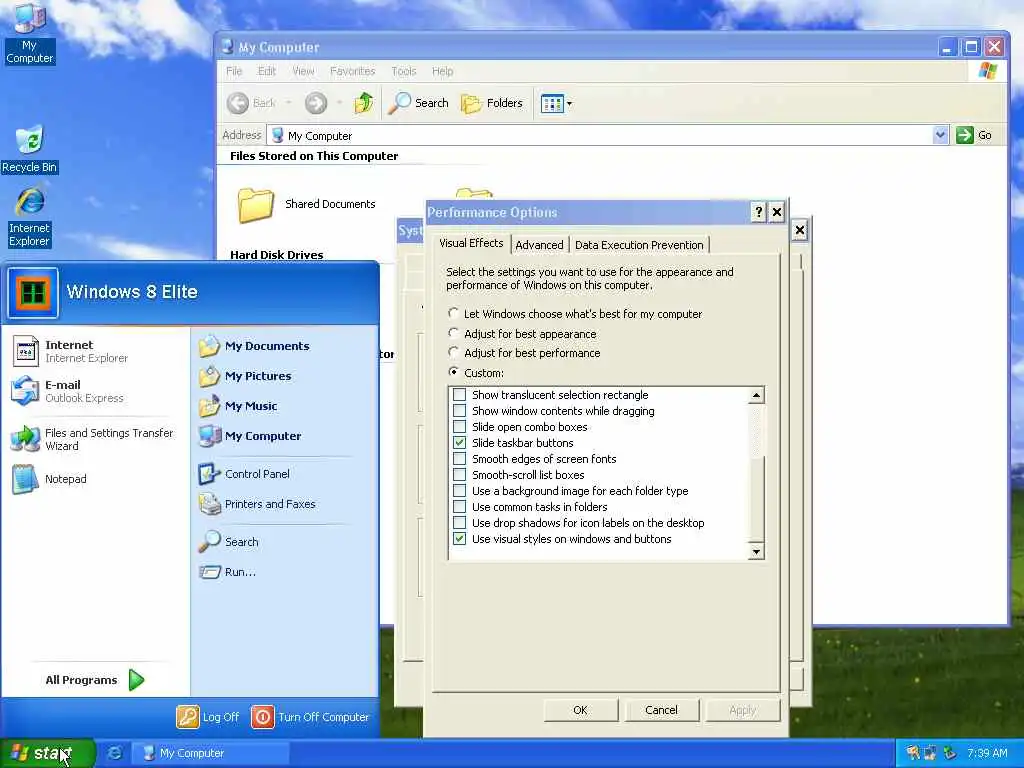
Task: Open the File menu
Action: click(x=234, y=71)
